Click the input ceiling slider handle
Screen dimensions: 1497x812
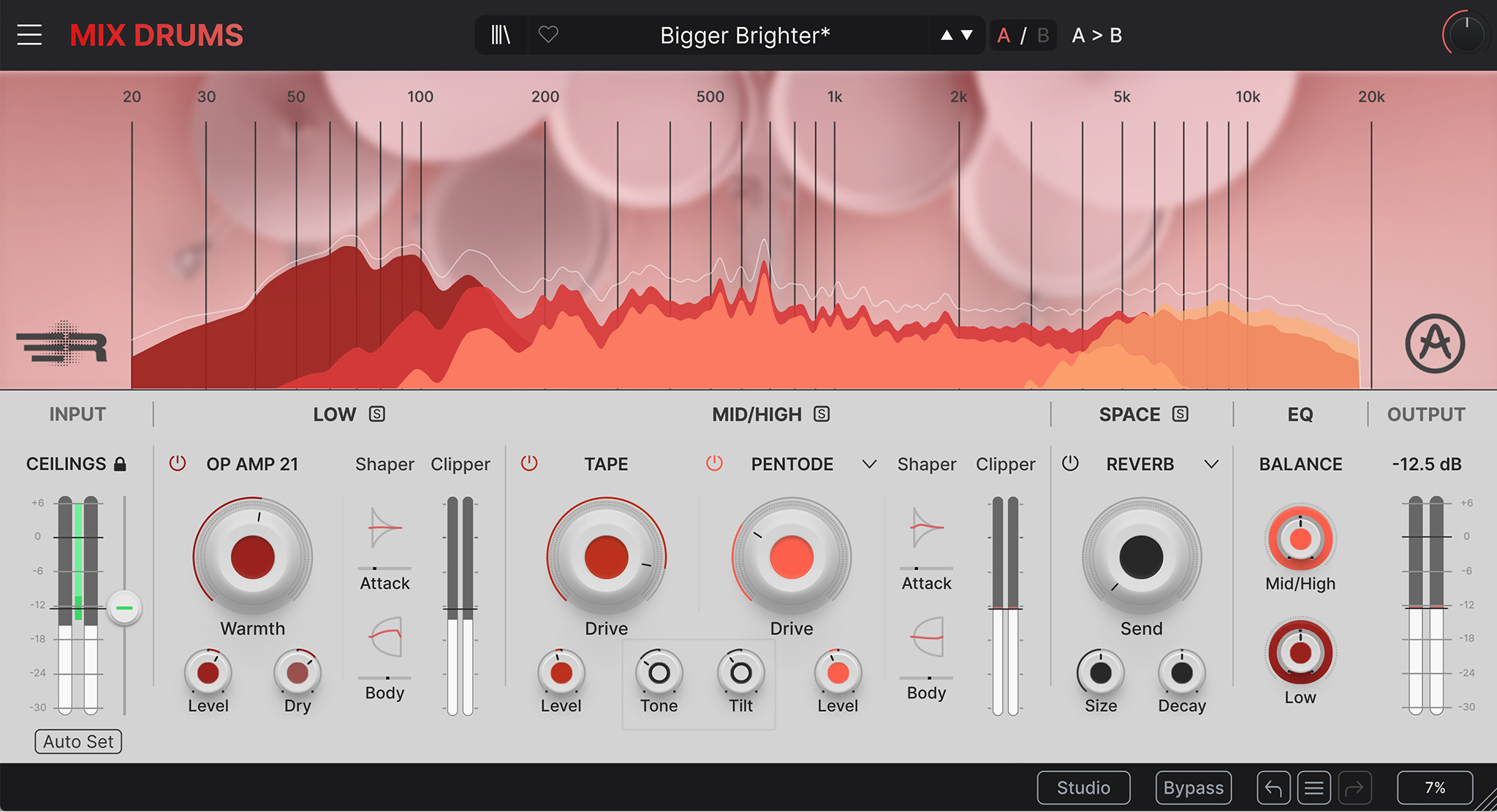pos(124,608)
